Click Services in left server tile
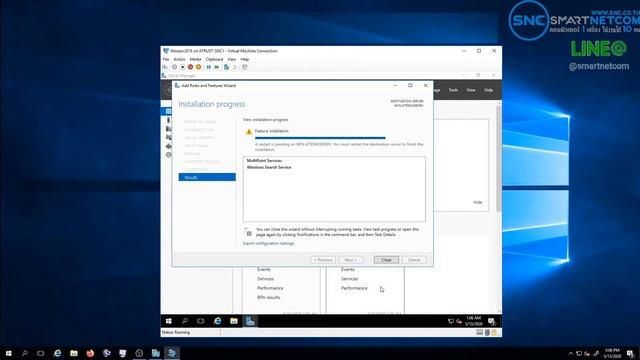640x360 pixels. pos(265,278)
